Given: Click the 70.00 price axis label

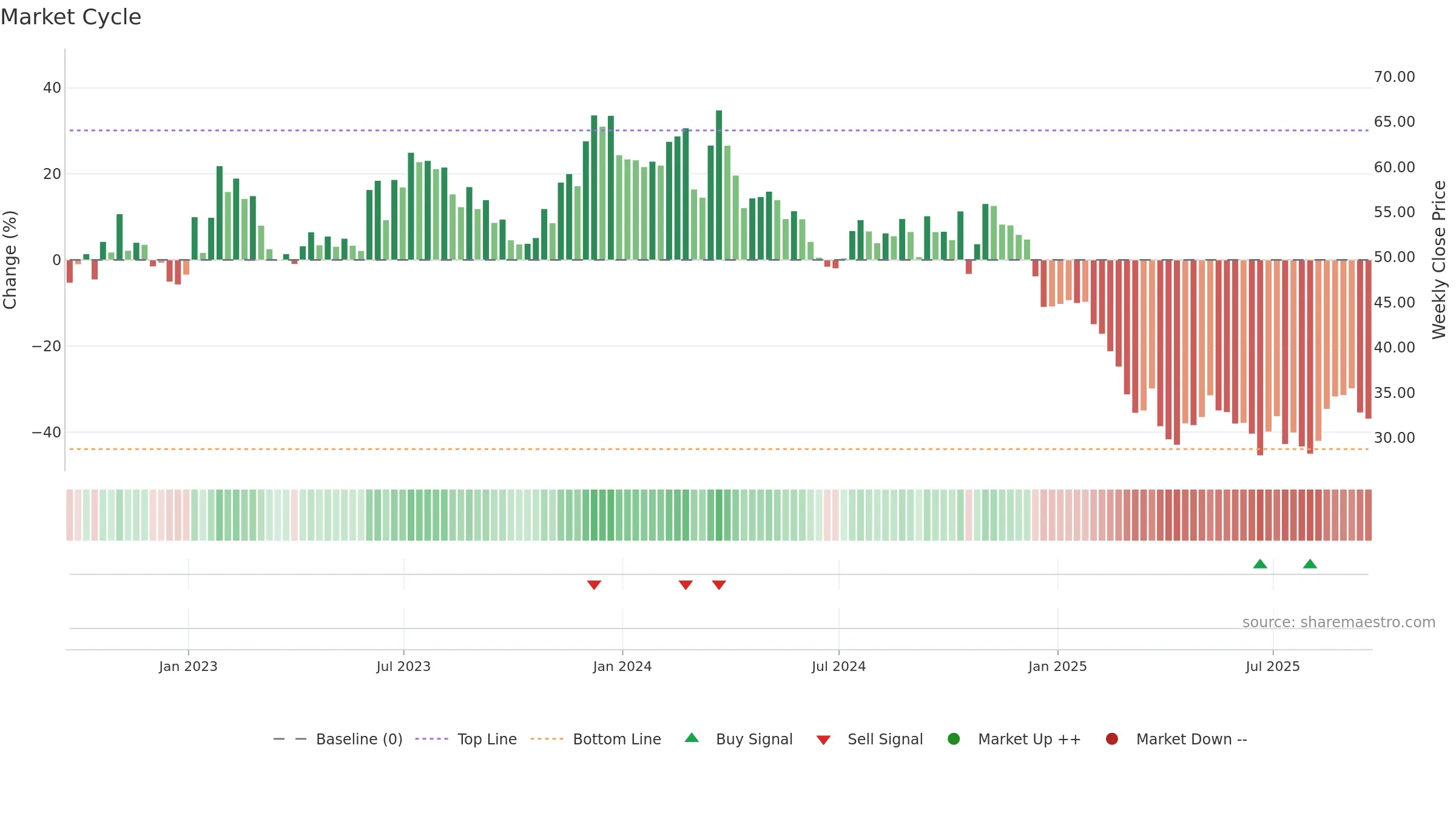Looking at the screenshot, I should [1395, 77].
